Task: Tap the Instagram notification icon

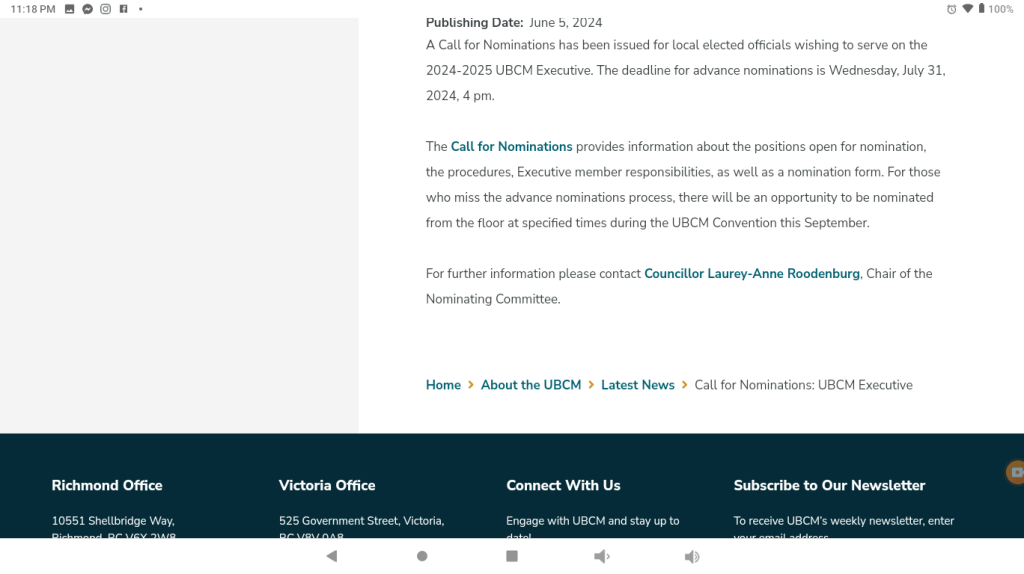Action: point(105,9)
